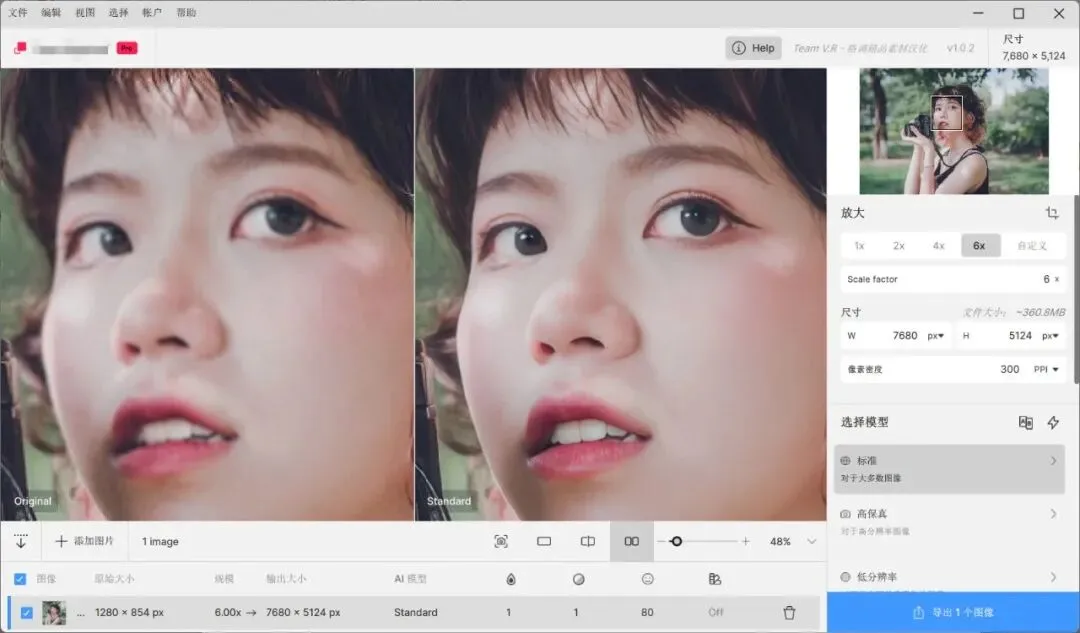Click the navigator thumbnail preview
1080x633 pixels.
(x=954, y=131)
